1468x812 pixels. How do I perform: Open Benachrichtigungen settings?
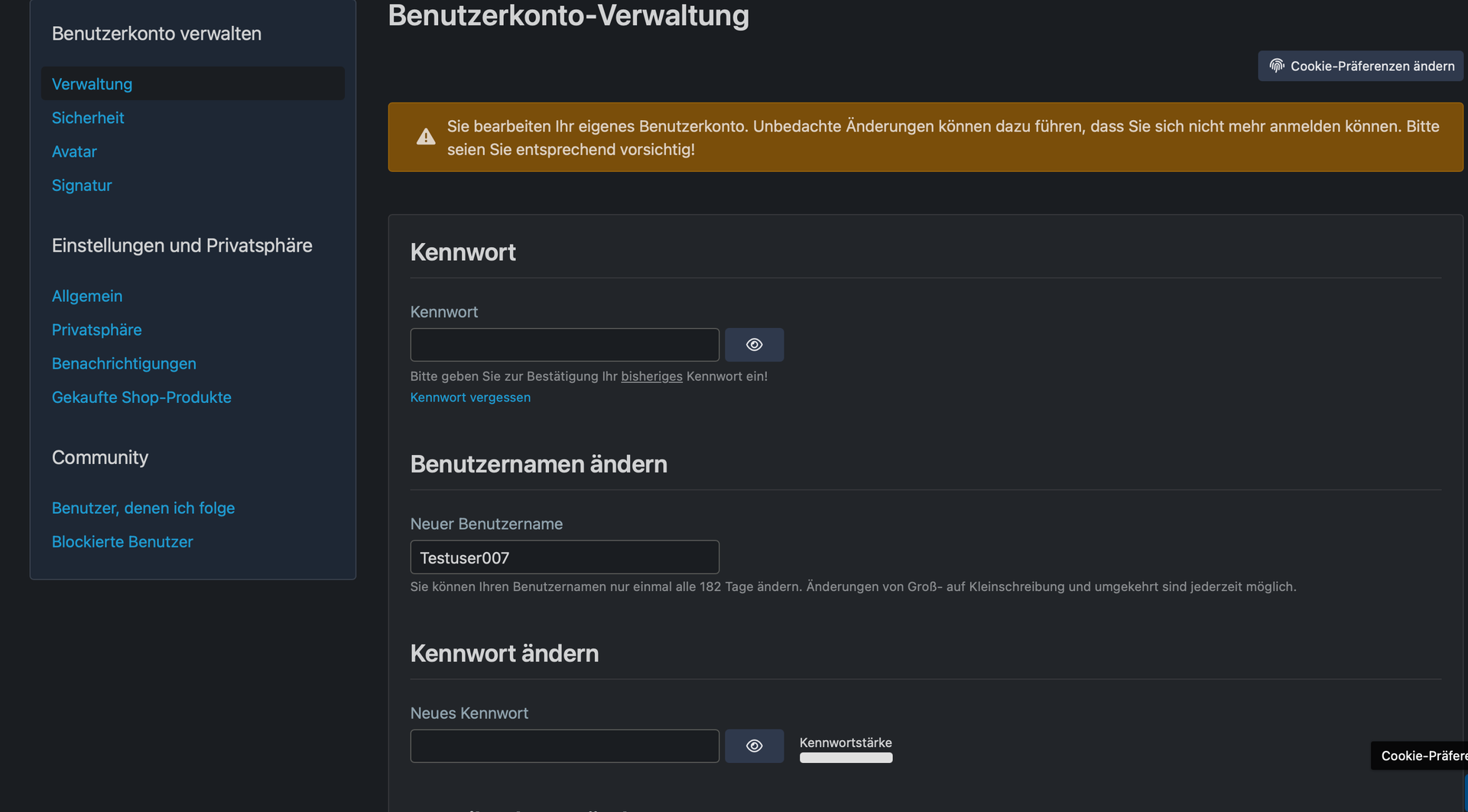tap(124, 363)
